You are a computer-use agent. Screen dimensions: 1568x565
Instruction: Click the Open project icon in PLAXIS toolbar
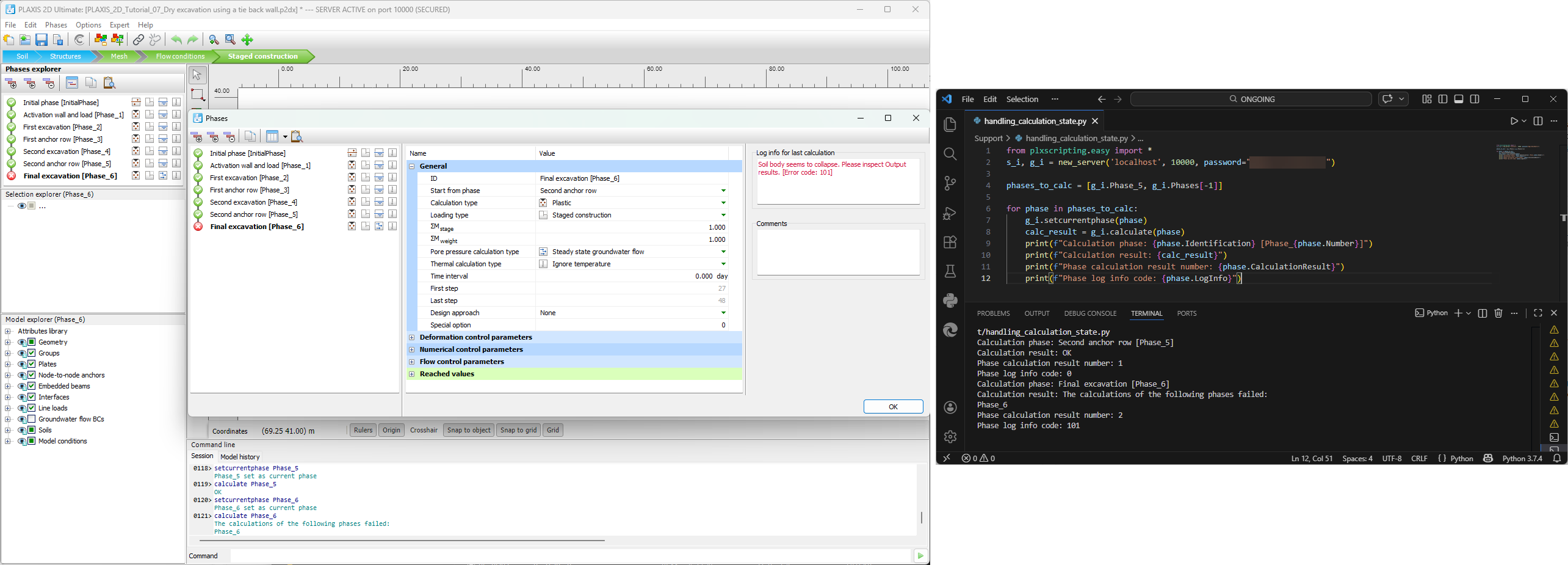point(25,40)
